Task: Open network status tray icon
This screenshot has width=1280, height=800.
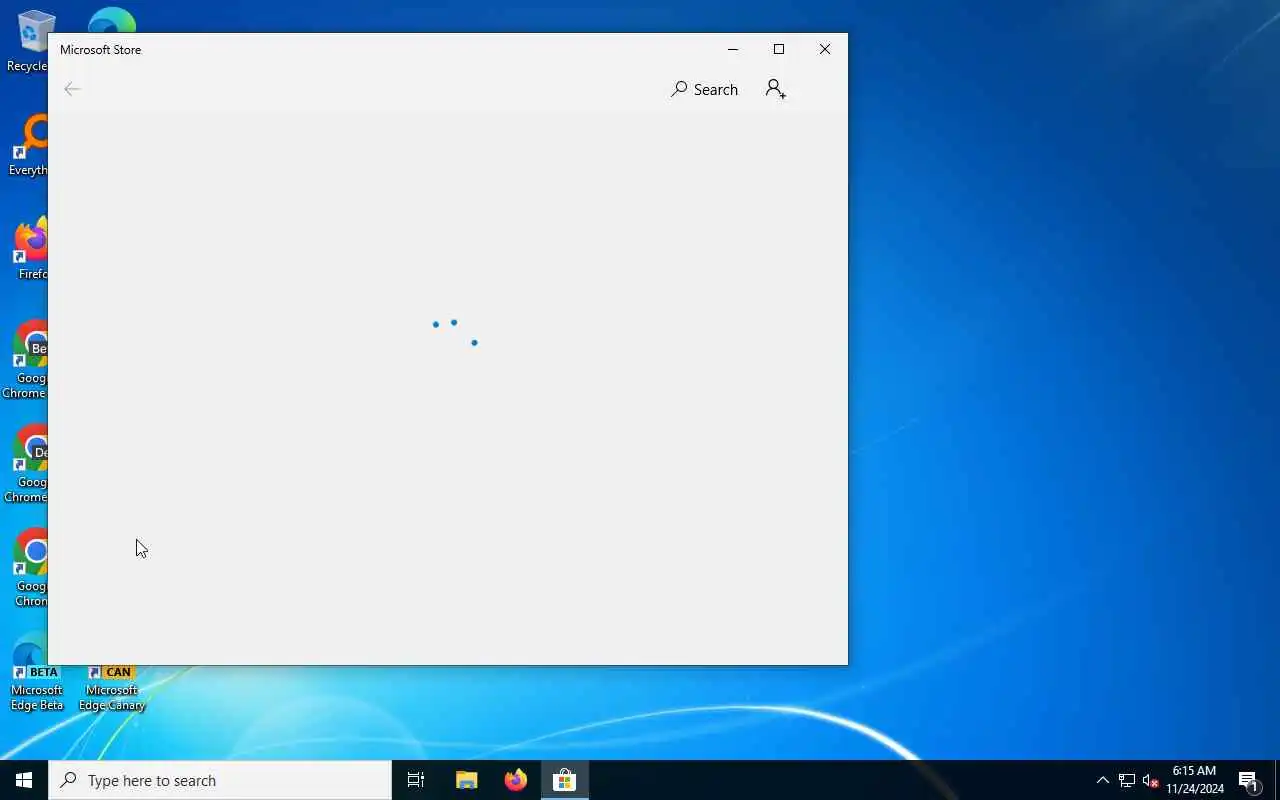Action: [x=1127, y=780]
